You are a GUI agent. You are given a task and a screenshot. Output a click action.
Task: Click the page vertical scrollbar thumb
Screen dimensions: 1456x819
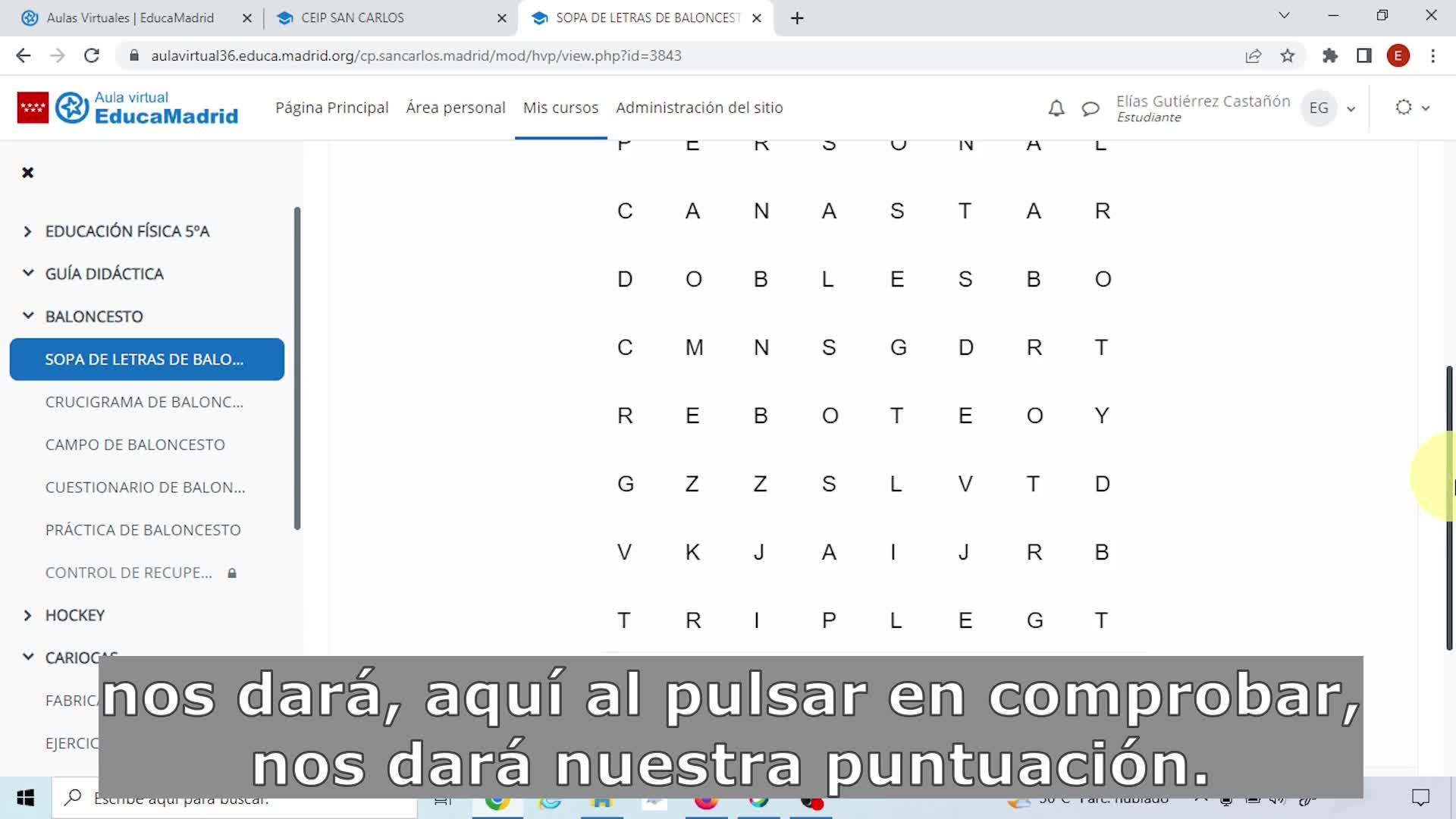coord(1449,508)
